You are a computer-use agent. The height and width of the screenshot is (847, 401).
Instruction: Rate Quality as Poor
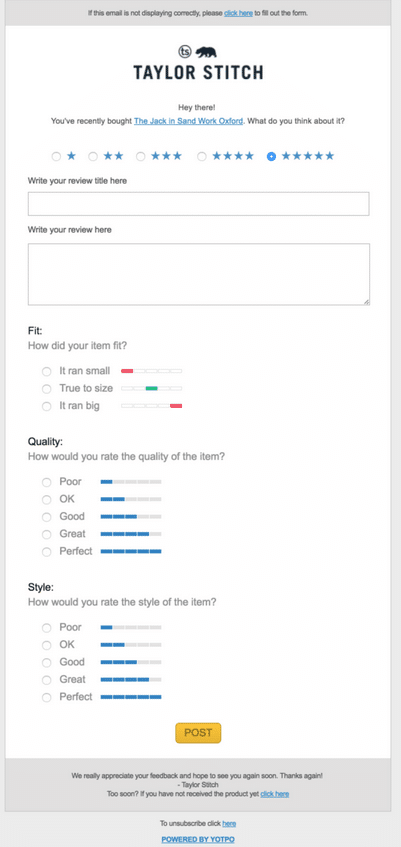(47, 482)
